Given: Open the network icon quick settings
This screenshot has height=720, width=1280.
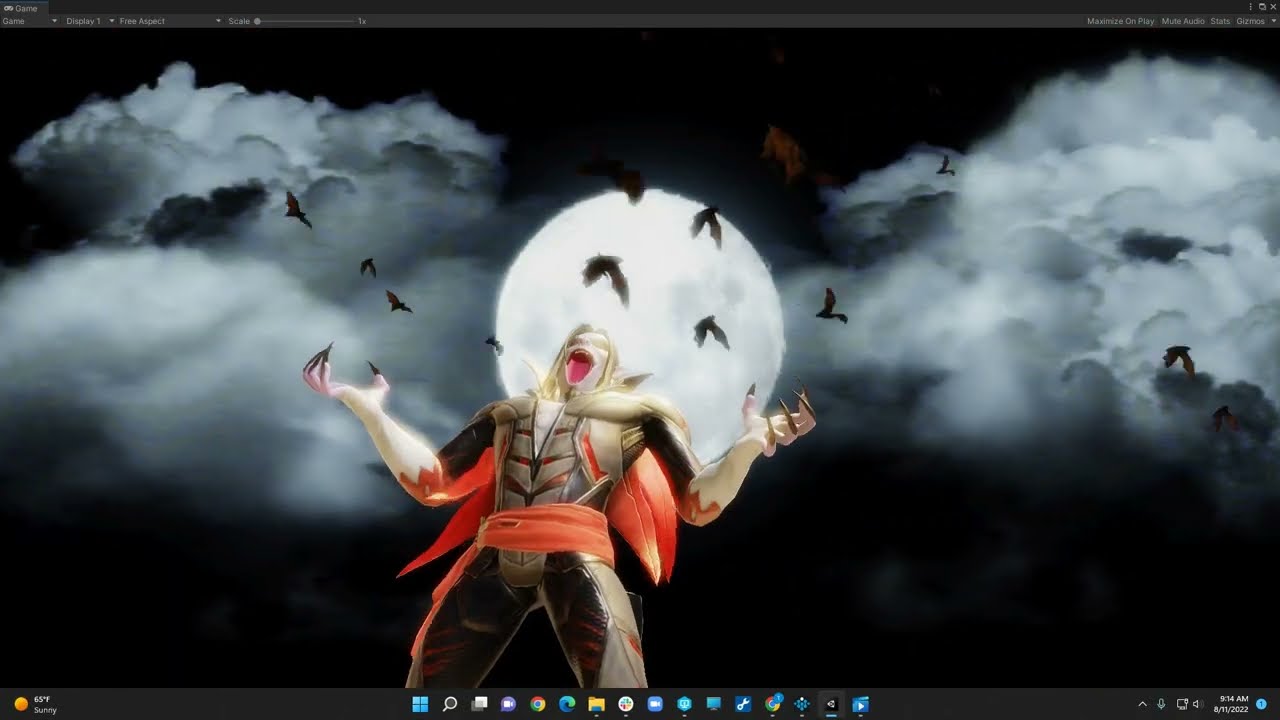Looking at the screenshot, I should tap(1182, 704).
